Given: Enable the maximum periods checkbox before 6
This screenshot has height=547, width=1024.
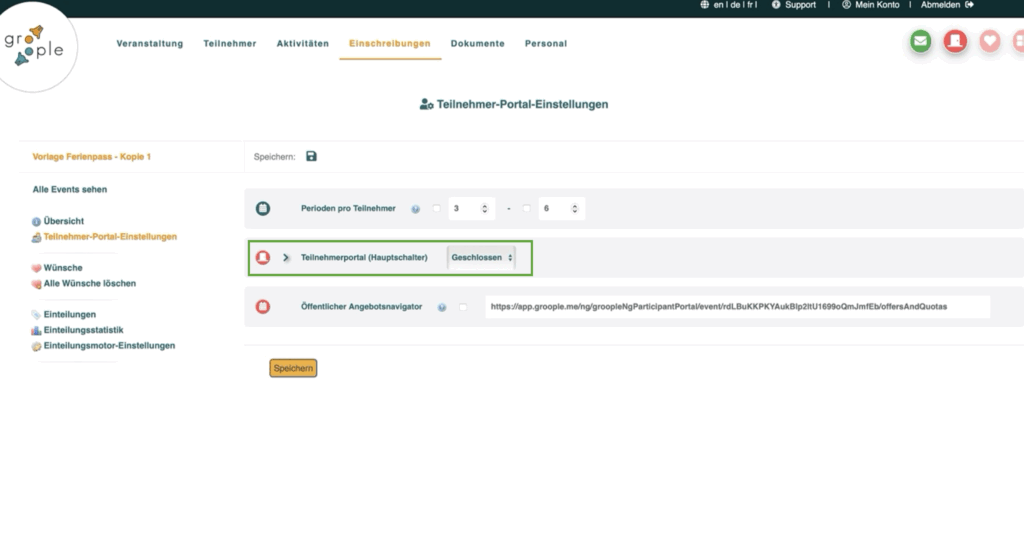Looking at the screenshot, I should [x=526, y=209].
